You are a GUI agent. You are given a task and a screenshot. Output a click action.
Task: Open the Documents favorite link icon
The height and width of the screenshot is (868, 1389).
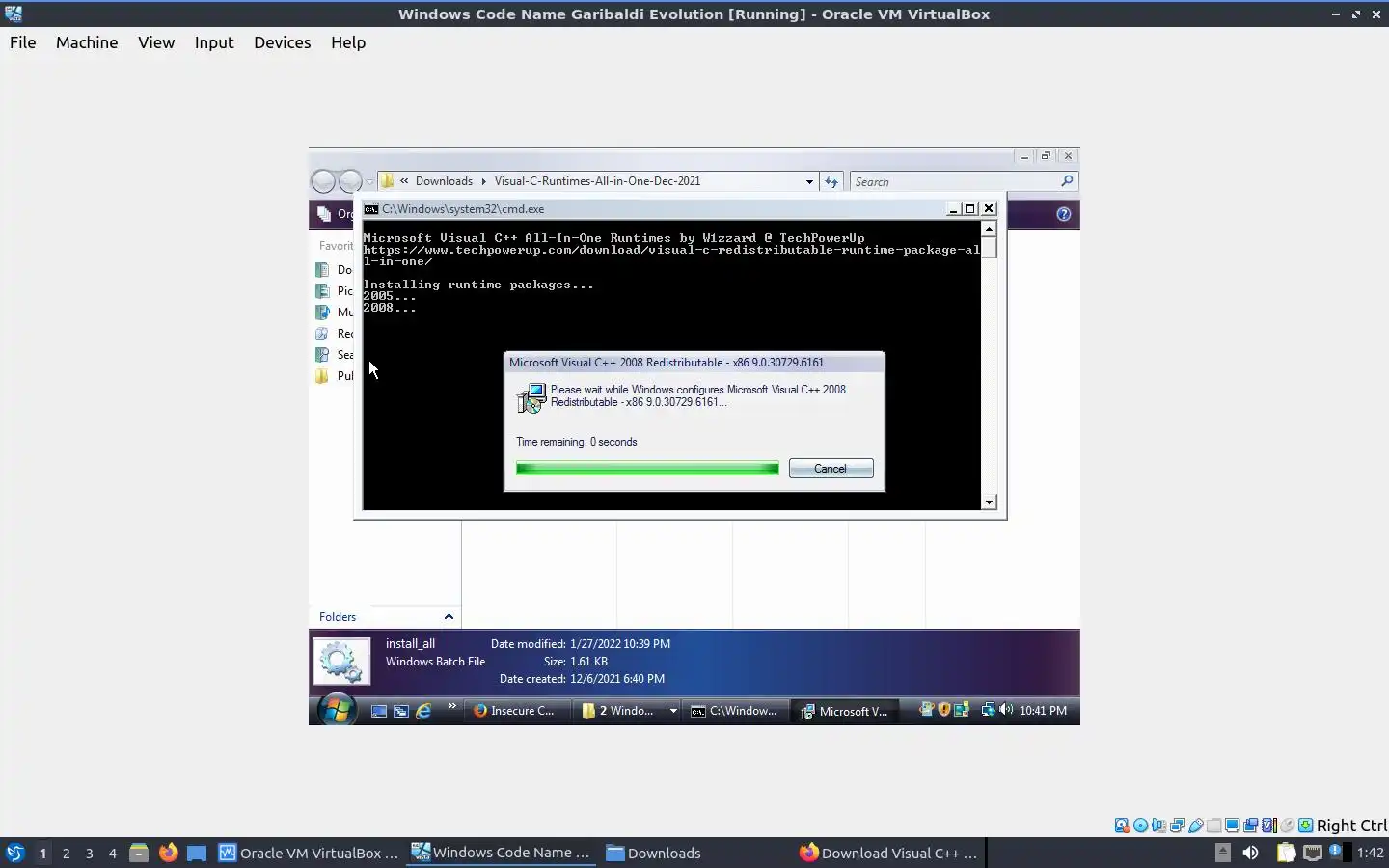click(323, 270)
